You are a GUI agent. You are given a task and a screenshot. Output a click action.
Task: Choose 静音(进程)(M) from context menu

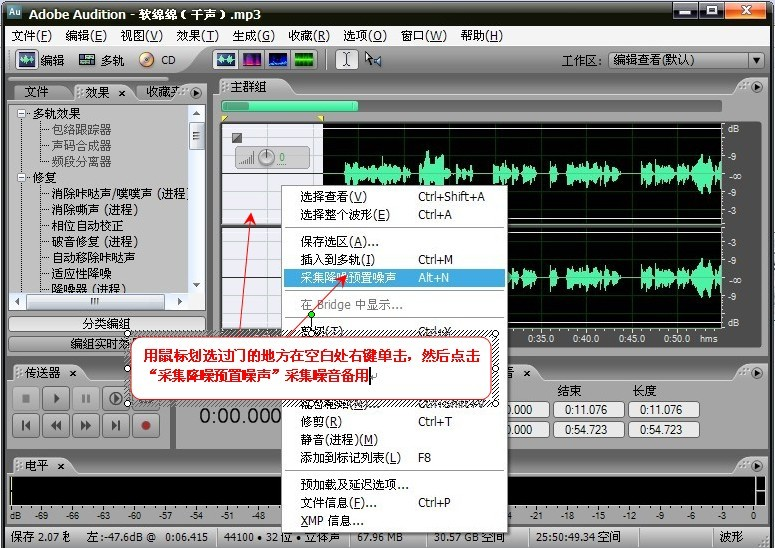(x=394, y=439)
